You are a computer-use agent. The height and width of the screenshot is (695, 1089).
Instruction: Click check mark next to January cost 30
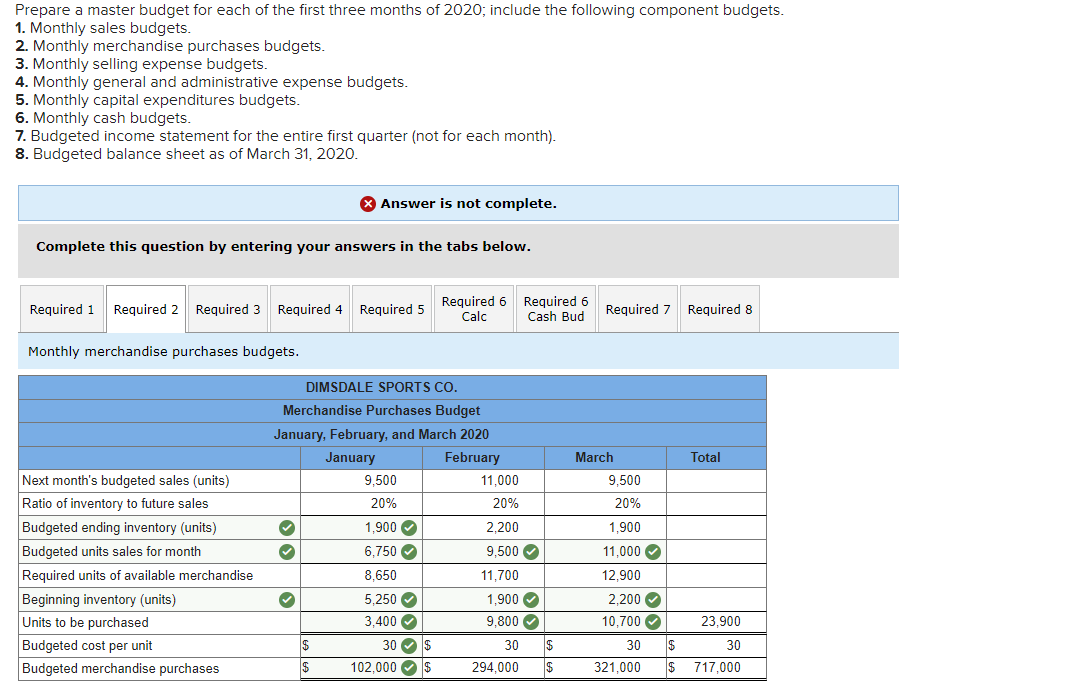pyautogui.click(x=409, y=646)
